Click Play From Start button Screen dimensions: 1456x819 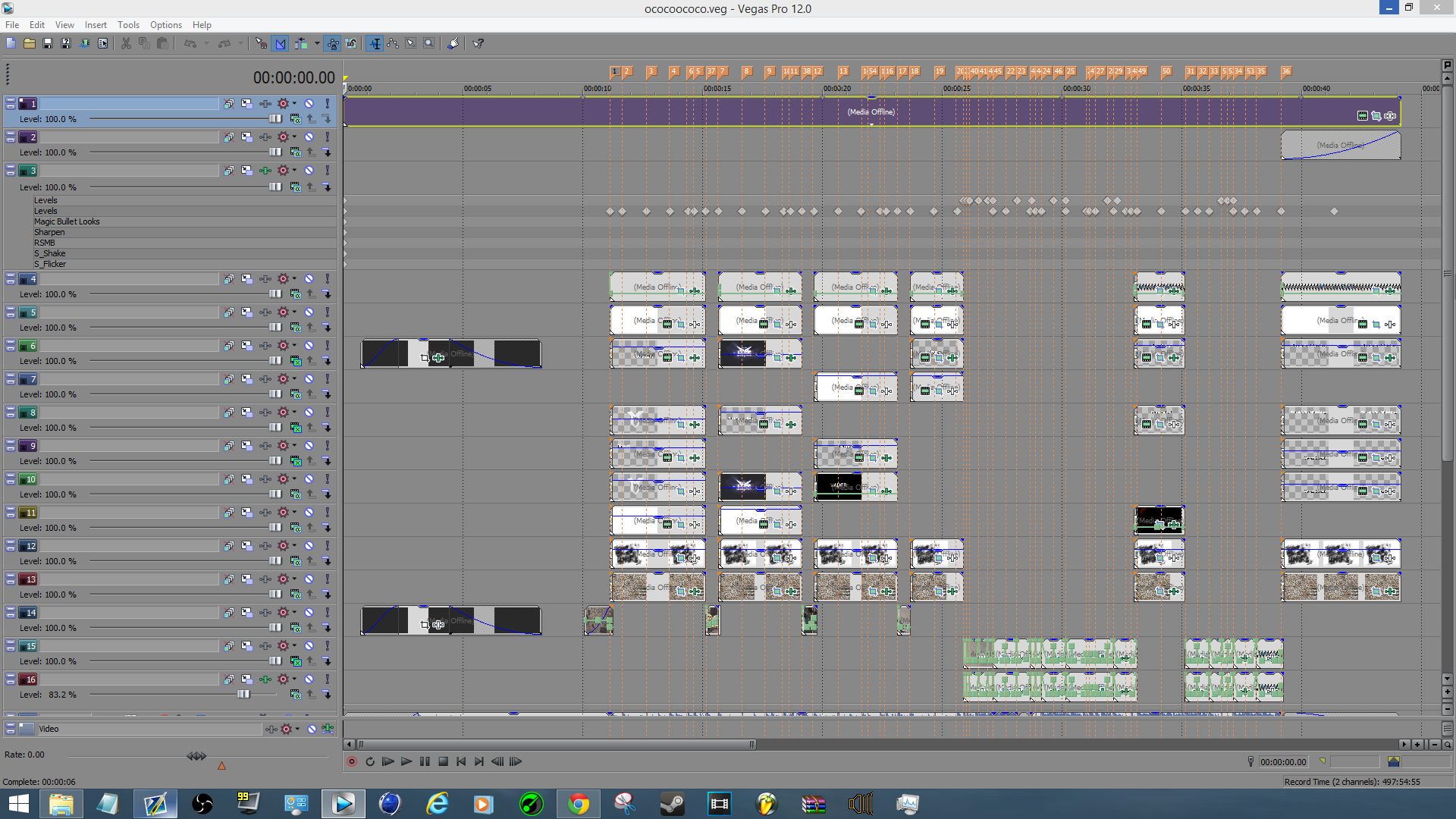coord(388,761)
